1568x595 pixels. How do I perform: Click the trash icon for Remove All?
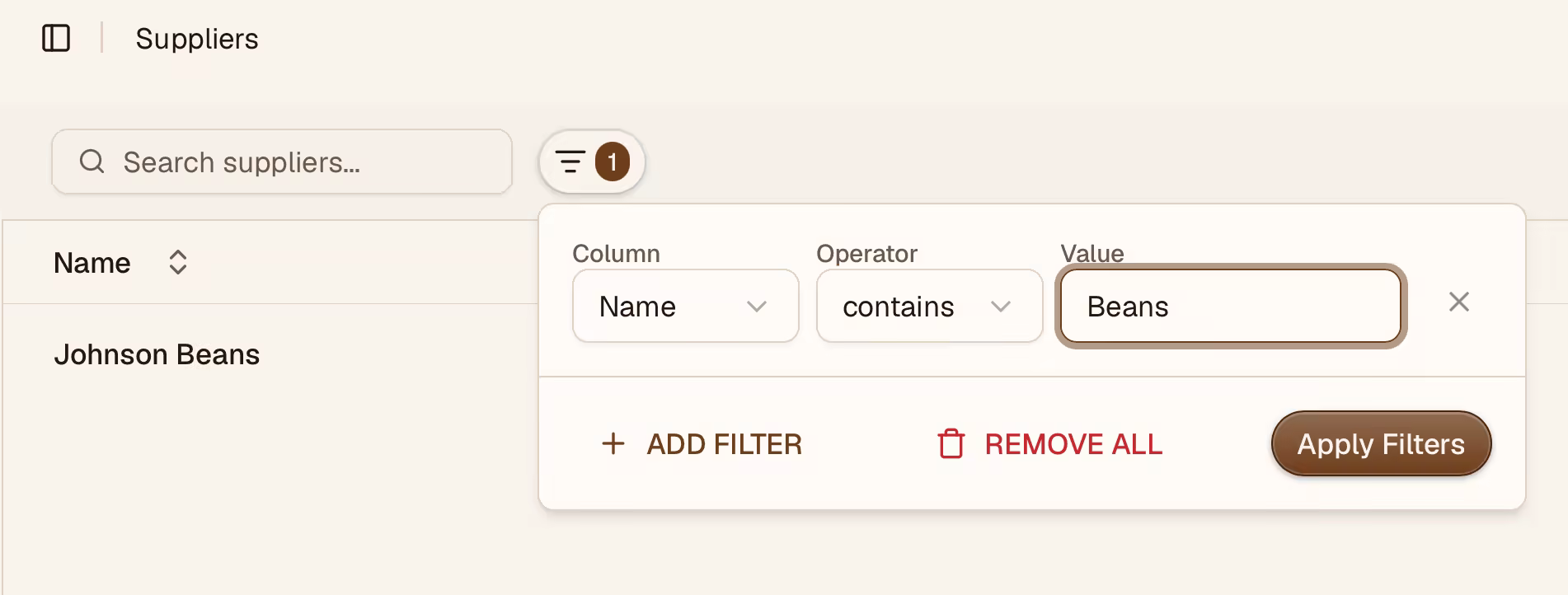pyautogui.click(x=951, y=444)
